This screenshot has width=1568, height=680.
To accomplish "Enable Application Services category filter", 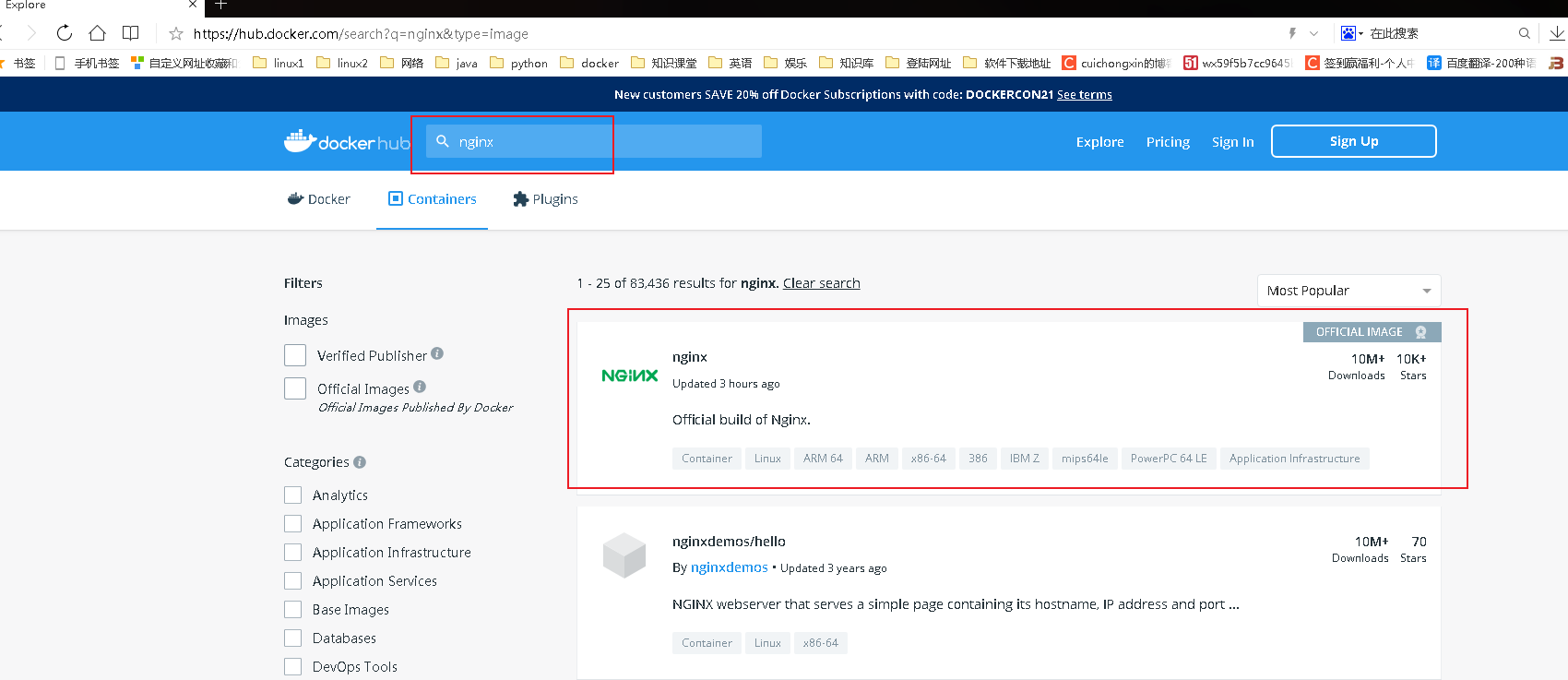I will pos(293,580).
